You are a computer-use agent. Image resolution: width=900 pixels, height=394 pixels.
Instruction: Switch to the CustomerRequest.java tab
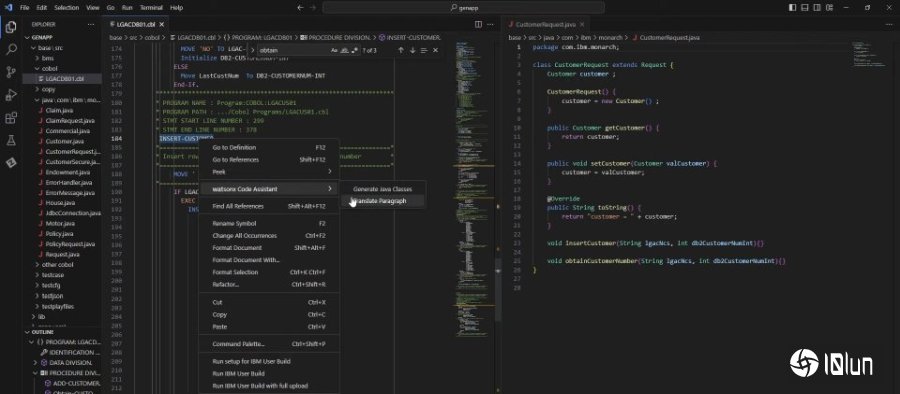point(545,25)
